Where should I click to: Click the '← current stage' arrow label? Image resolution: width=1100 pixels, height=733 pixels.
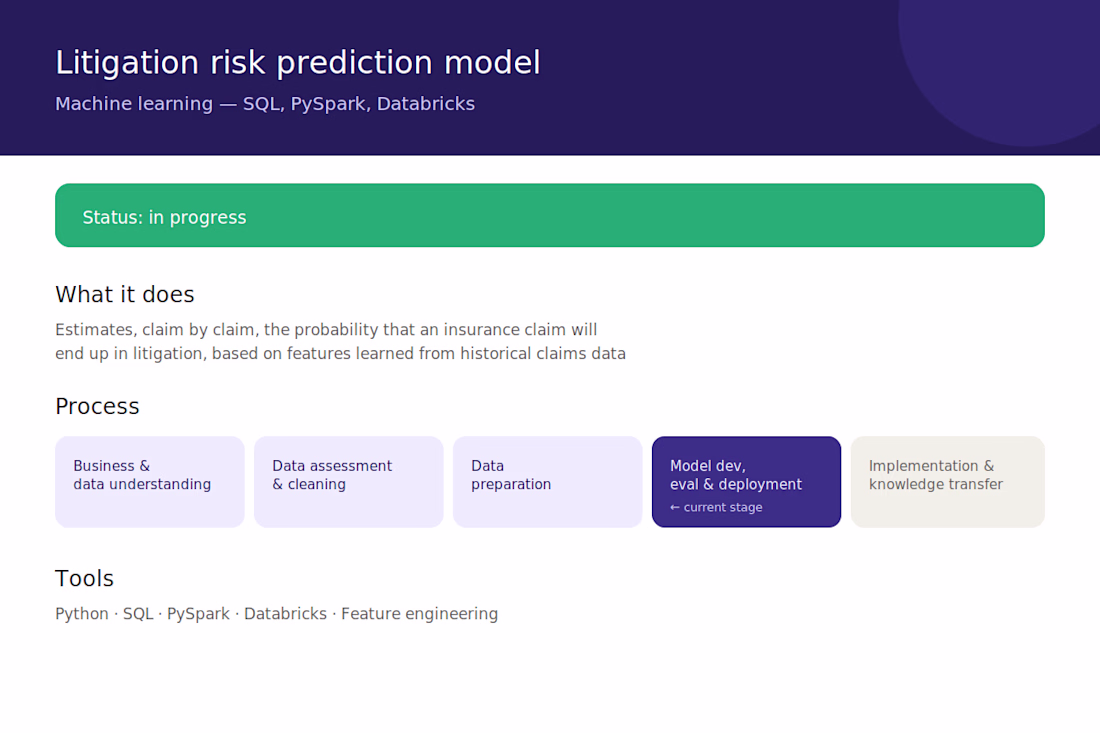click(716, 507)
